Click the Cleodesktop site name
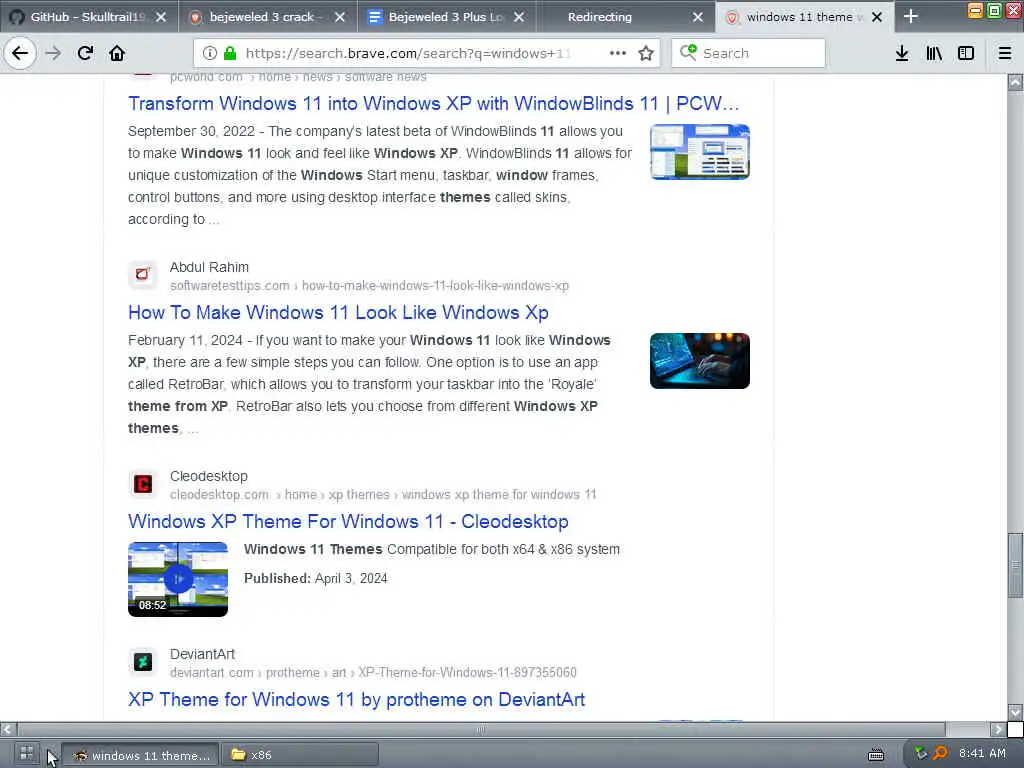 (x=208, y=476)
